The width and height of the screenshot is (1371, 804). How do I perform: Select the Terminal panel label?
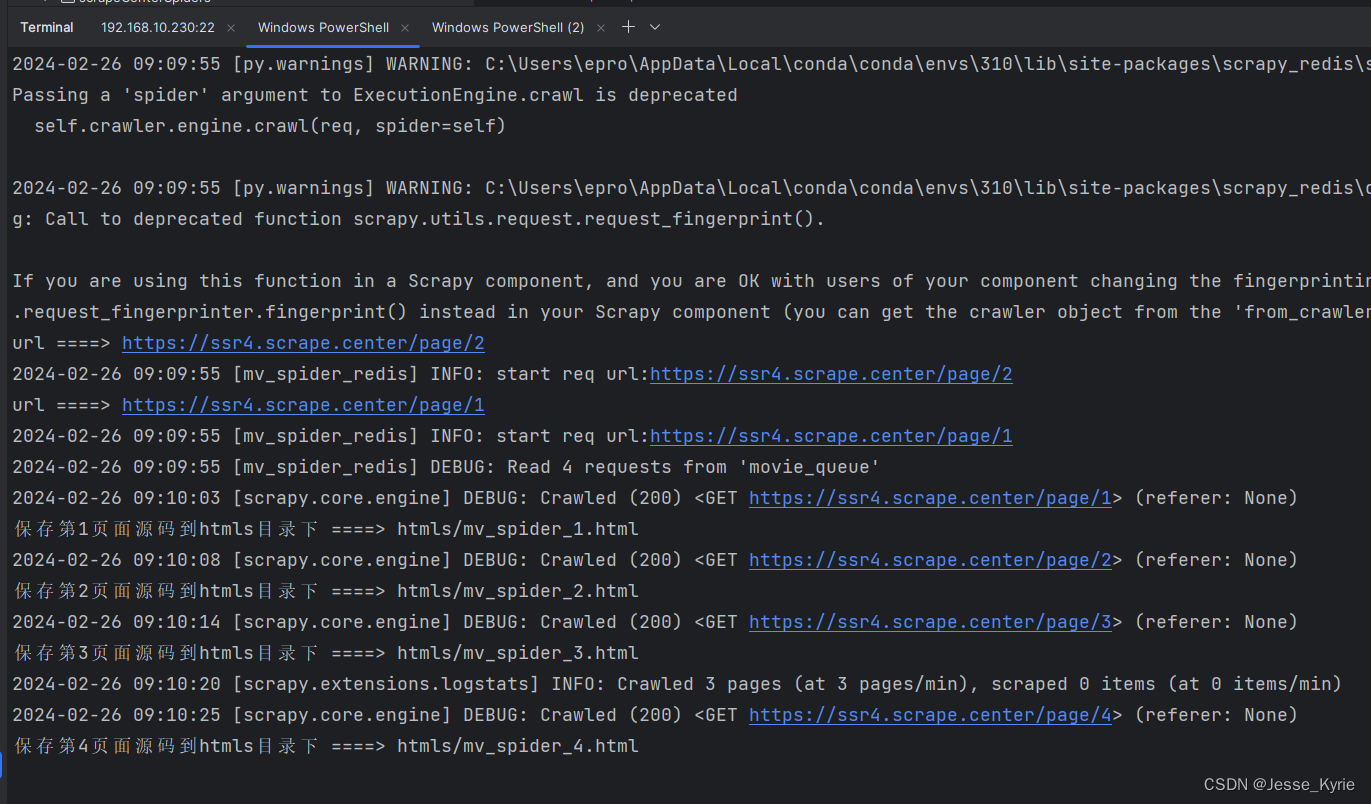coord(47,27)
